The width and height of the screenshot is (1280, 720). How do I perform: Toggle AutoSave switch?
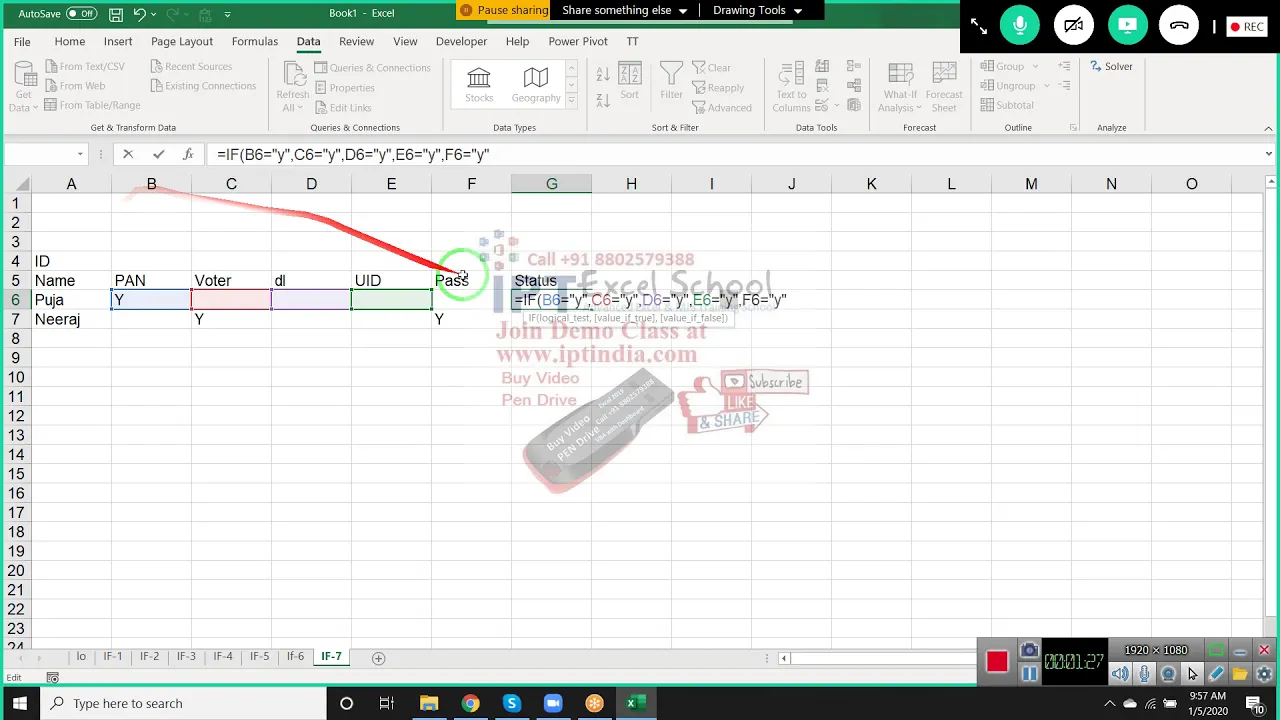82,14
